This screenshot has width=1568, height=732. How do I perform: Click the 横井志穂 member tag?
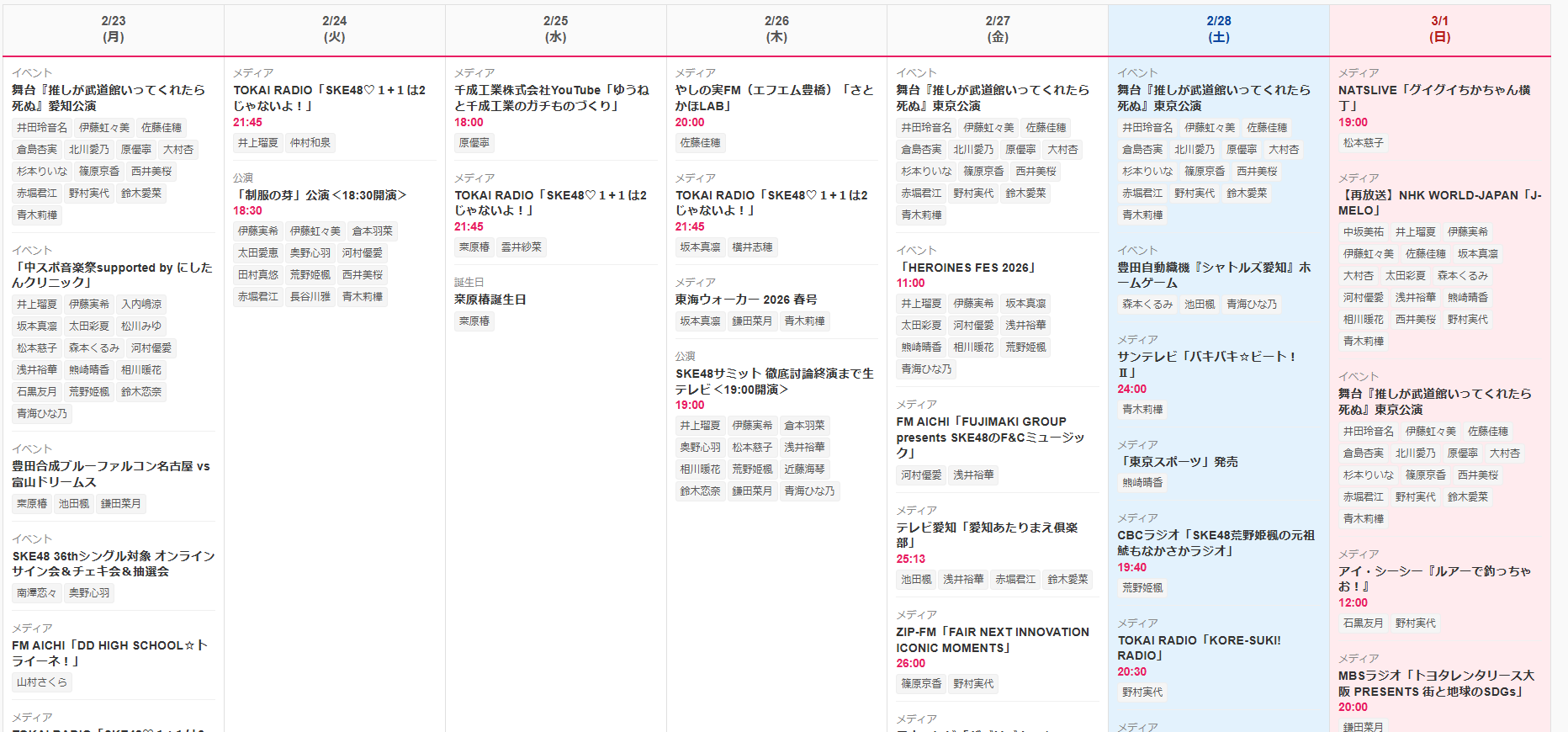752,247
